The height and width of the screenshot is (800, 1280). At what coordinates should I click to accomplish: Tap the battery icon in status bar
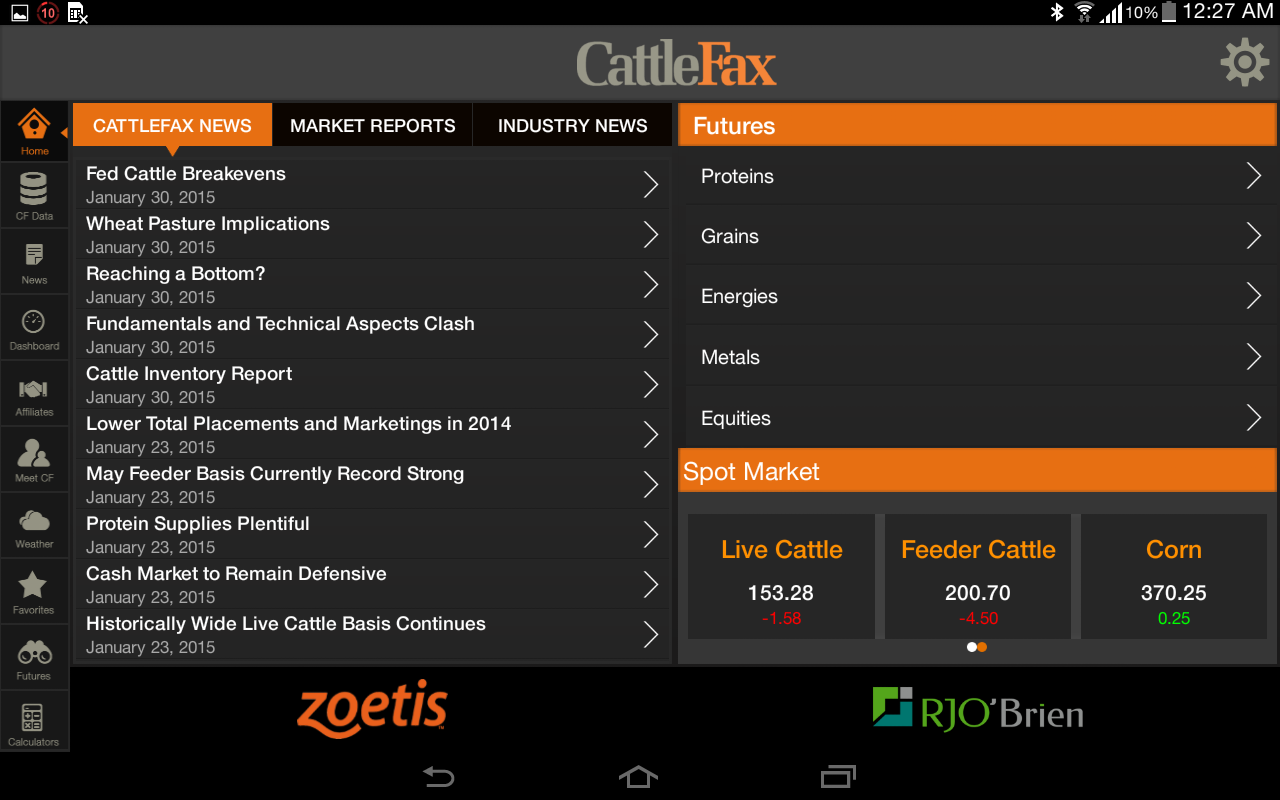[x=1168, y=12]
